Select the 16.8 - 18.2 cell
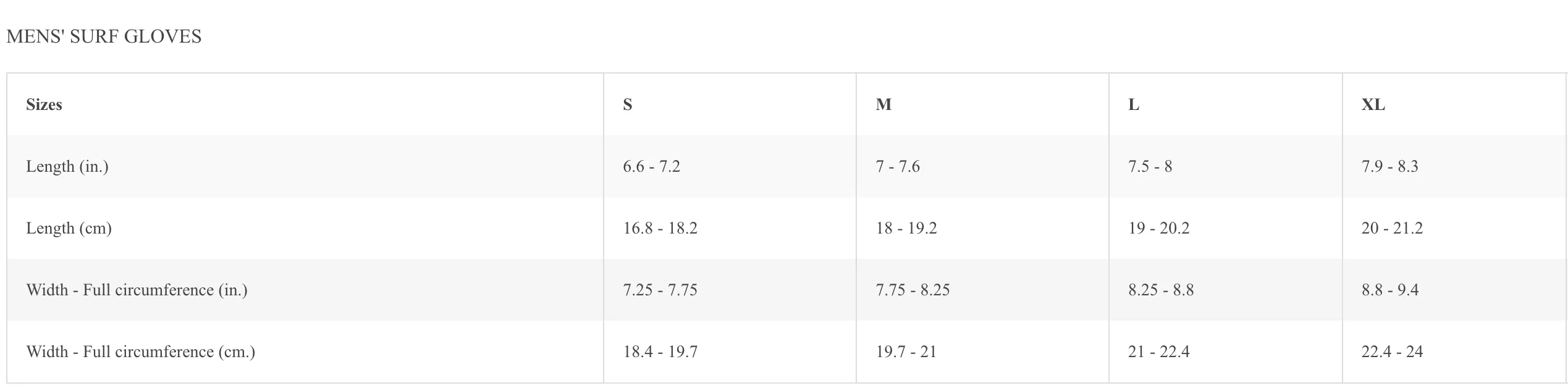1568x388 pixels. pos(730,228)
